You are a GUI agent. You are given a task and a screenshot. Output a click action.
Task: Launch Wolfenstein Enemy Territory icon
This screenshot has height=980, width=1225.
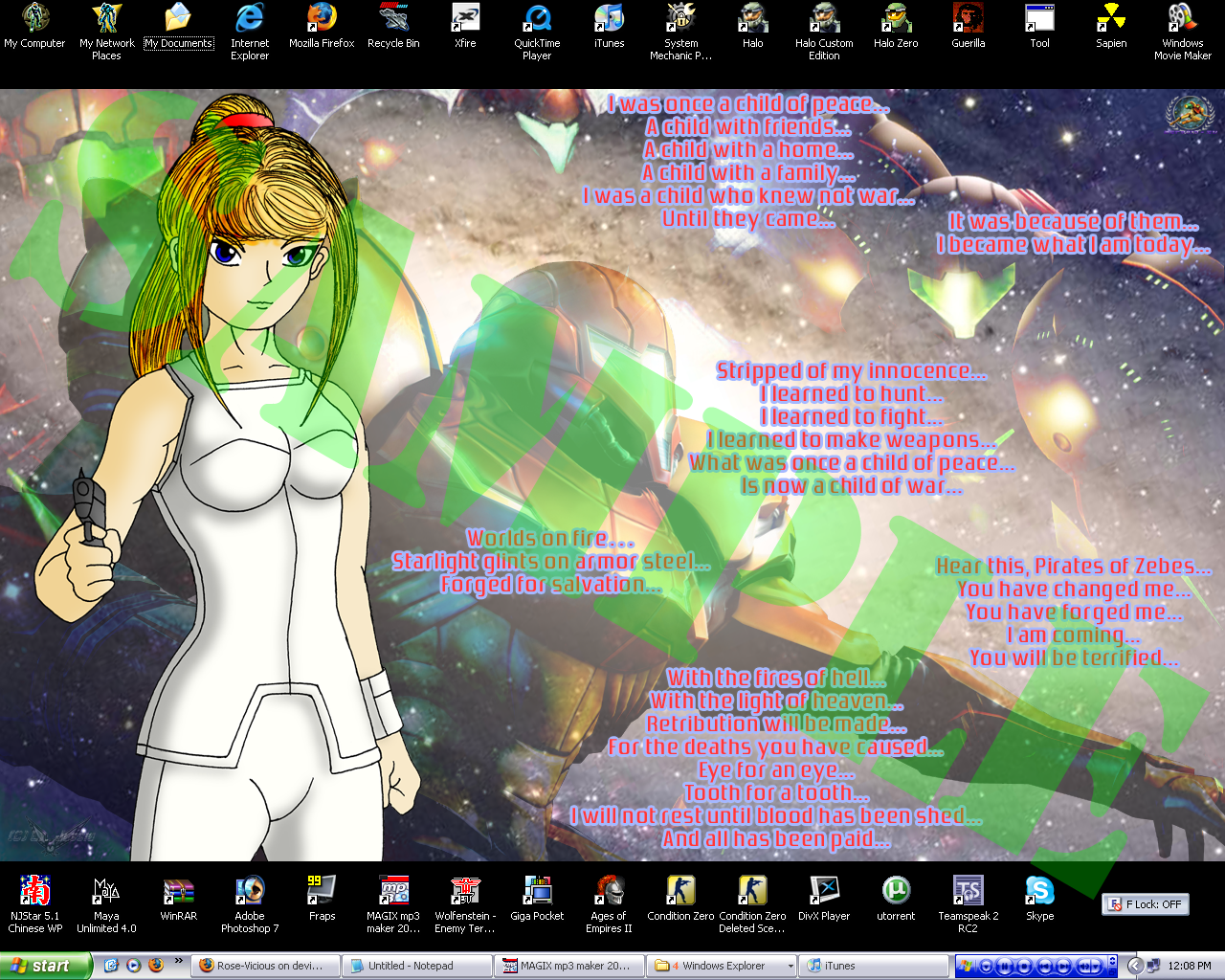[x=465, y=904]
